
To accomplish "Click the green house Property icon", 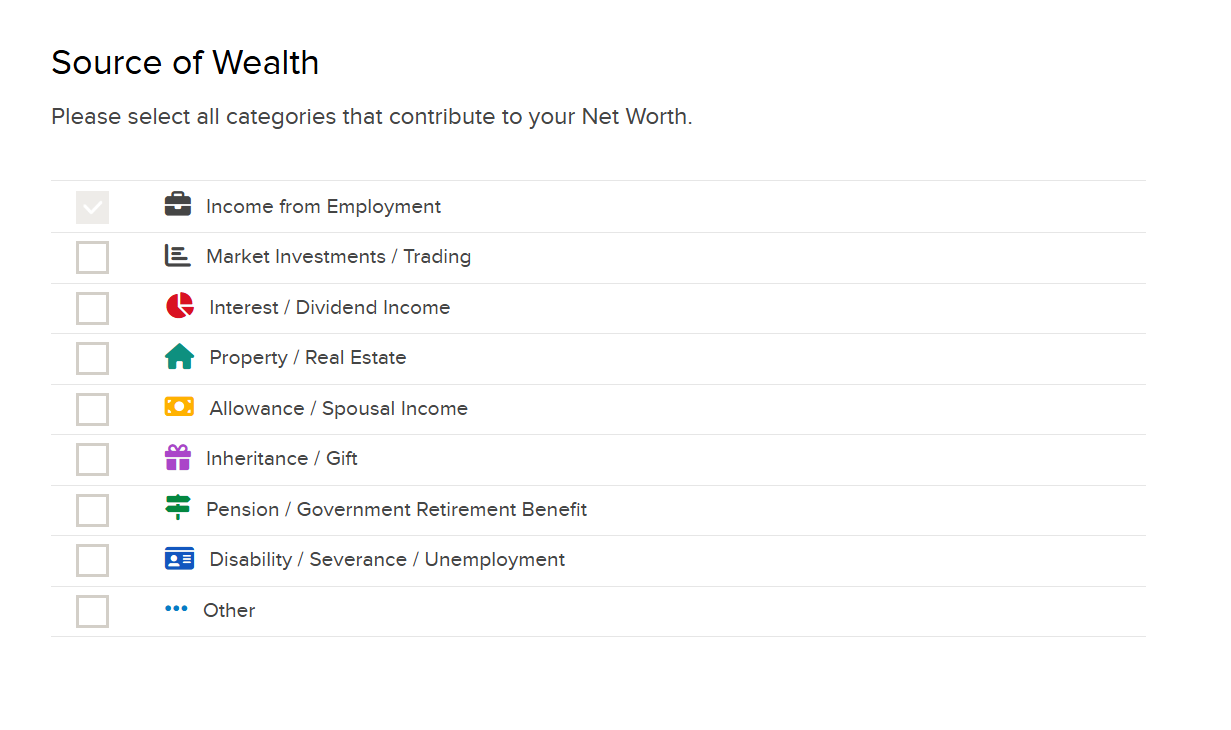I will pyautogui.click(x=180, y=357).
